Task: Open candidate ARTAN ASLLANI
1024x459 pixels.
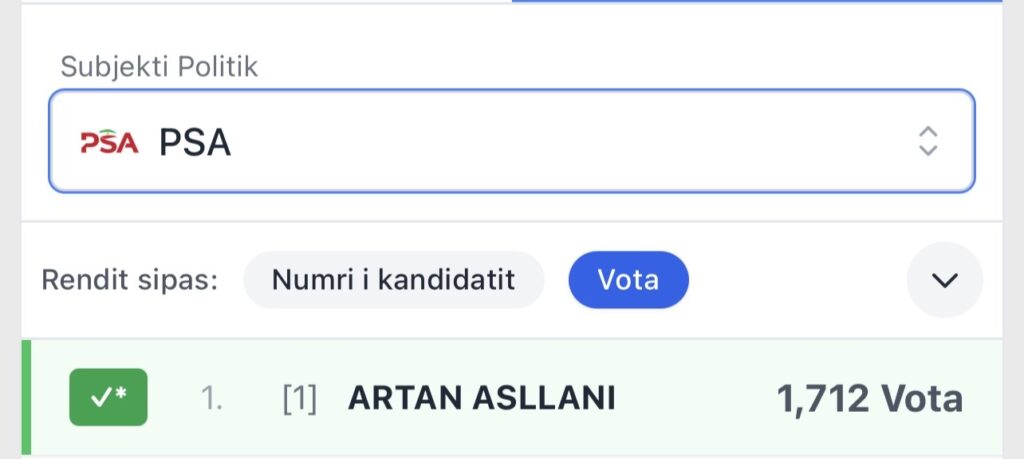Action: tap(481, 399)
